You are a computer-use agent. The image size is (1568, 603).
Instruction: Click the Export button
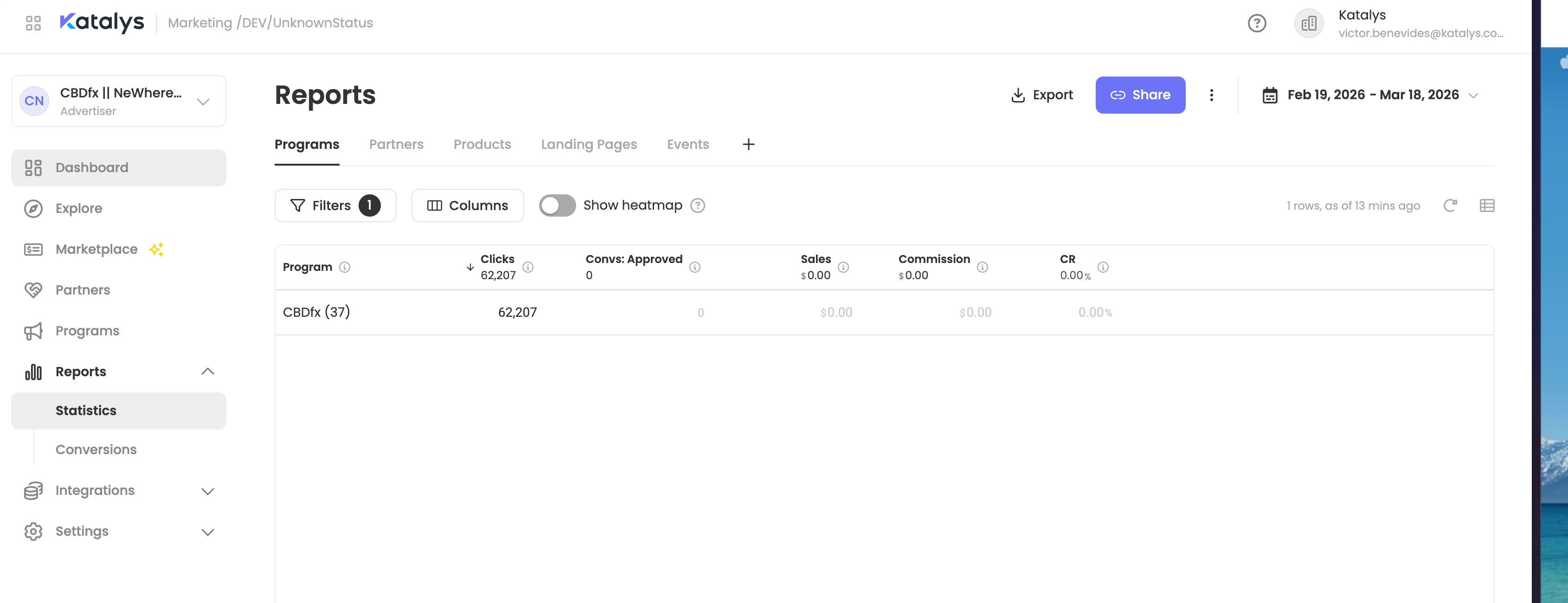coord(1042,95)
